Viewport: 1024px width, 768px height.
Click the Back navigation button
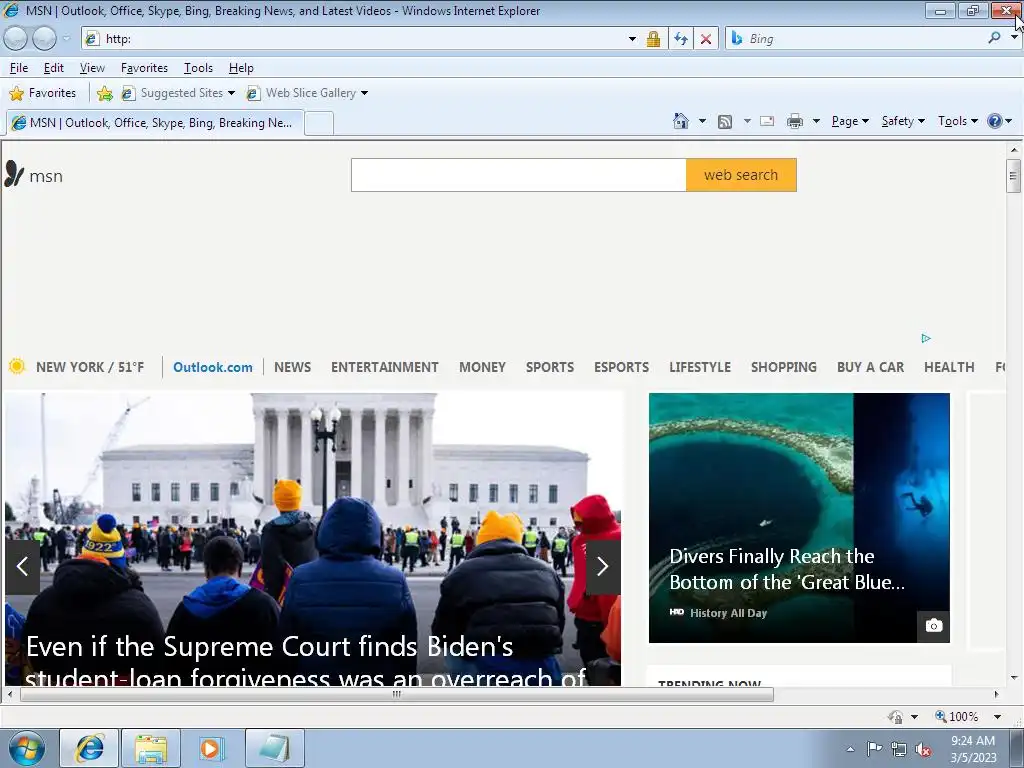coord(16,39)
